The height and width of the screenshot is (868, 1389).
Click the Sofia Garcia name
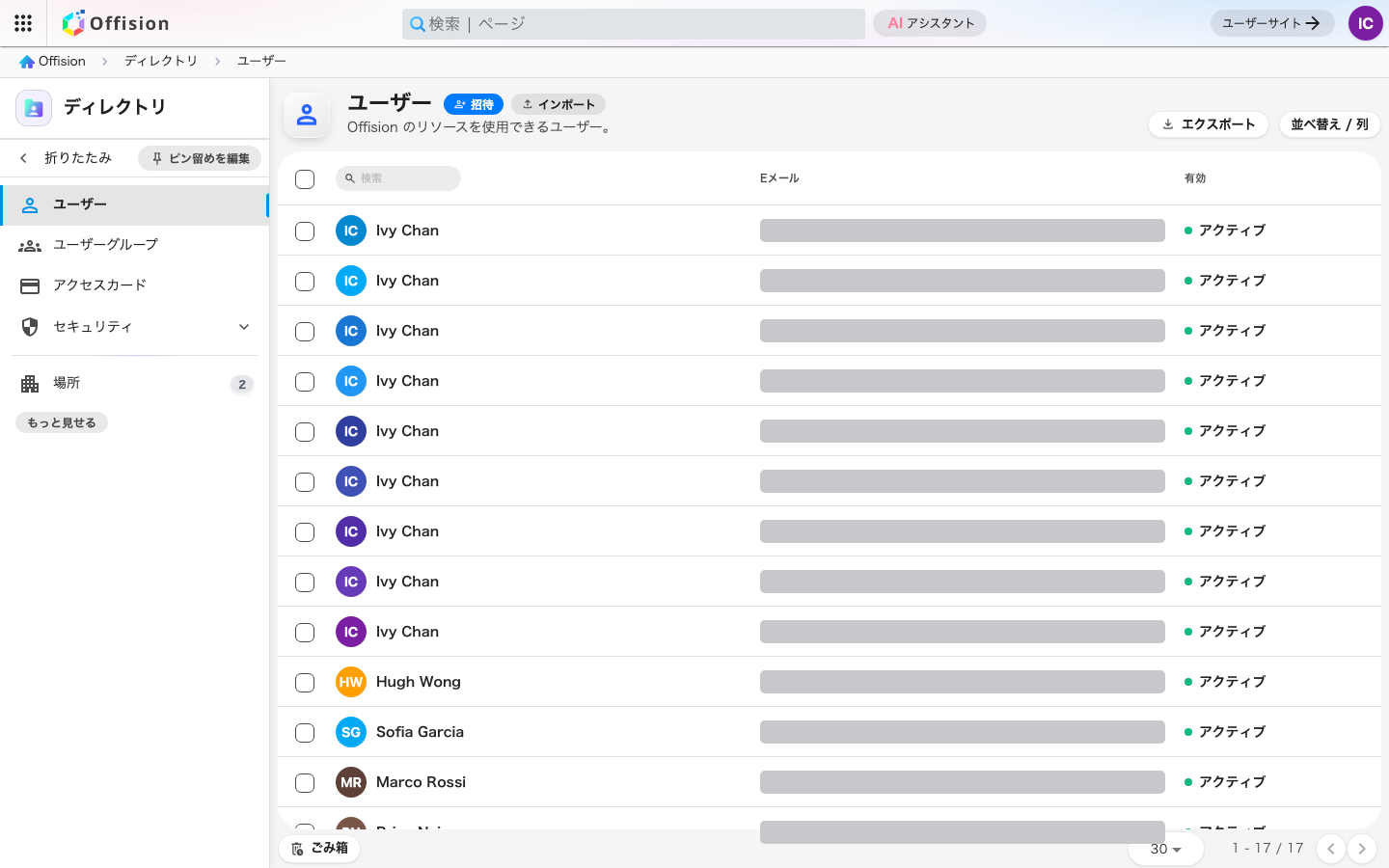420,732
